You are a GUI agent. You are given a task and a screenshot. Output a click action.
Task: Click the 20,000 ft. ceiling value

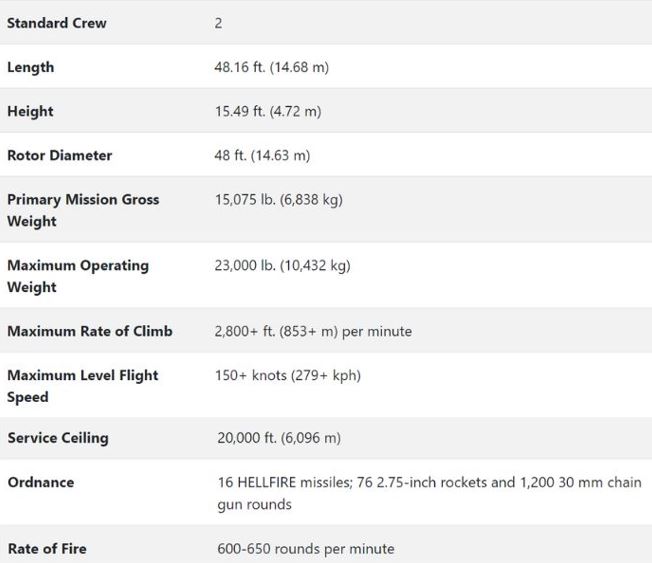pos(279,438)
